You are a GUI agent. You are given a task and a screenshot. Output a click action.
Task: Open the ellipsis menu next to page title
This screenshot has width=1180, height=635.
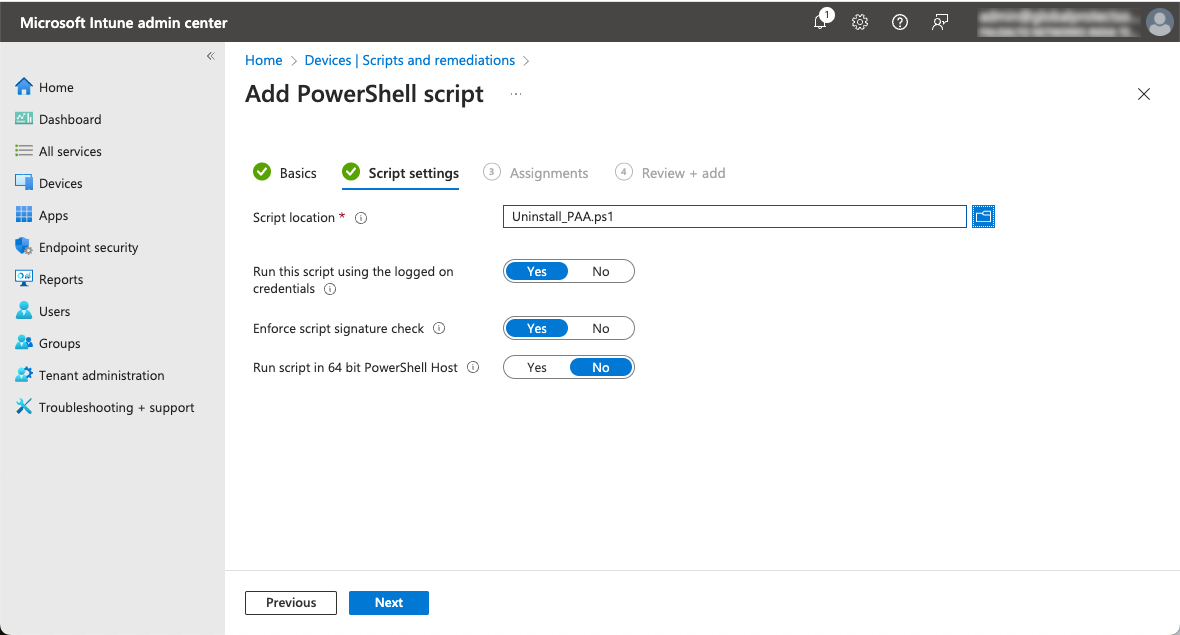click(516, 94)
